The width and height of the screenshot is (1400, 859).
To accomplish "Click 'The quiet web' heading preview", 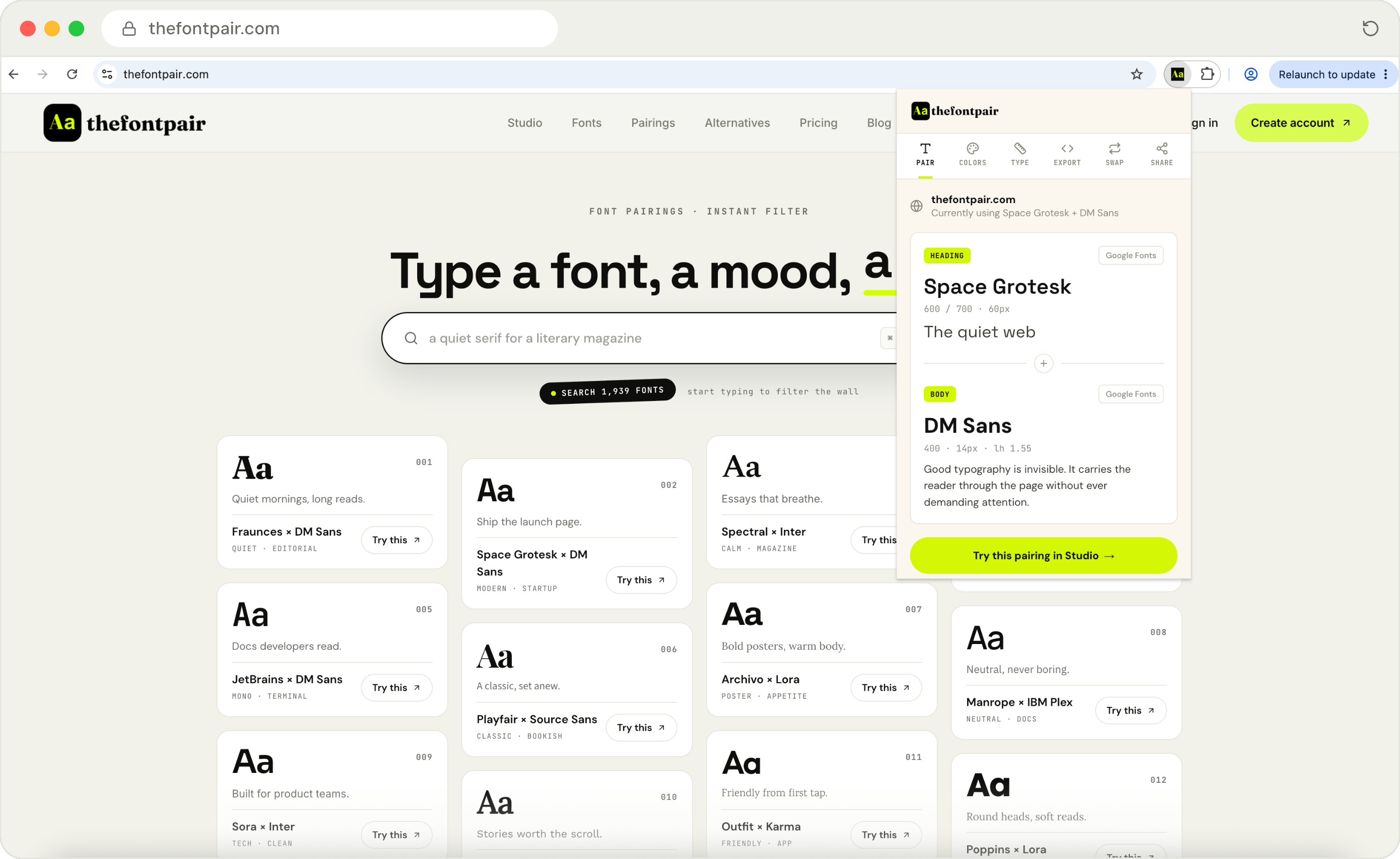I will tap(979, 332).
